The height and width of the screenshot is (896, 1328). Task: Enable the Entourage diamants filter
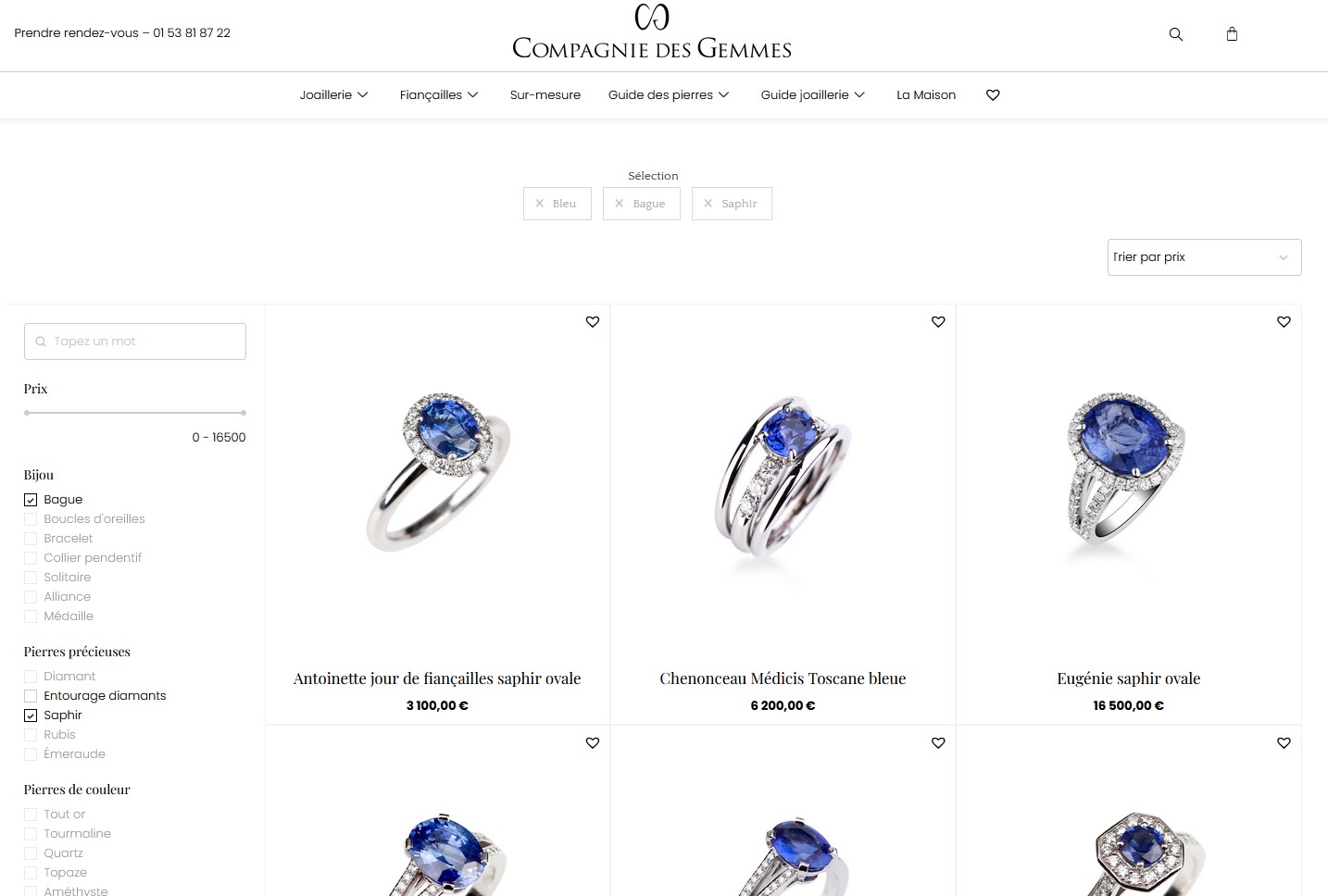pyautogui.click(x=31, y=696)
